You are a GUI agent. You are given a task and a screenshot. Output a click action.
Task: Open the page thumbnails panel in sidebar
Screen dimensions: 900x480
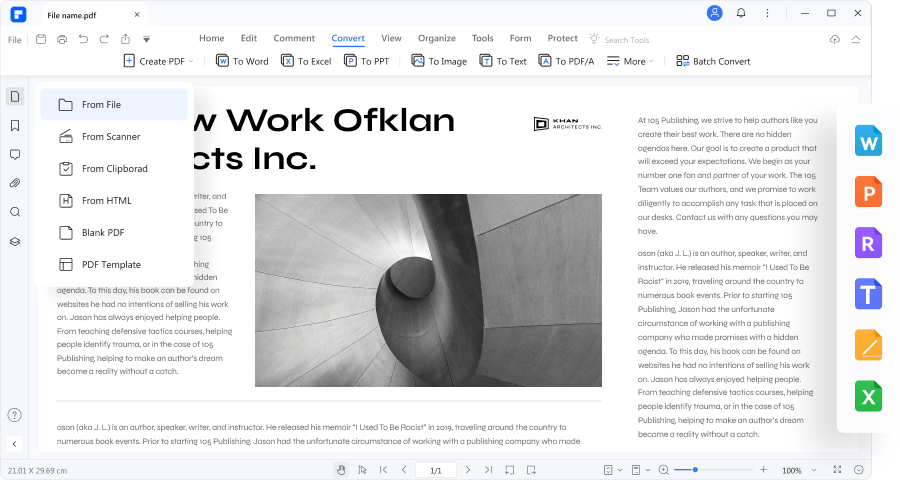click(15, 96)
